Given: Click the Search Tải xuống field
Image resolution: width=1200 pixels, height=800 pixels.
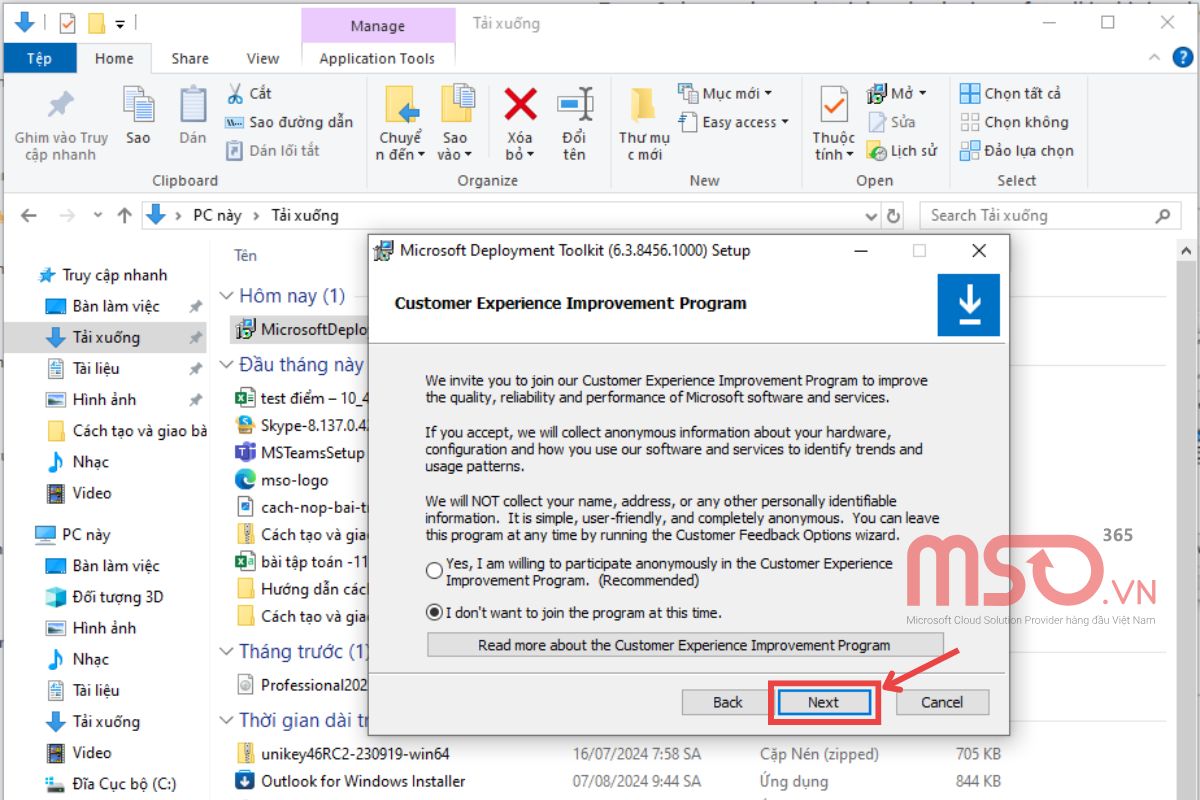Looking at the screenshot, I should [x=1050, y=215].
